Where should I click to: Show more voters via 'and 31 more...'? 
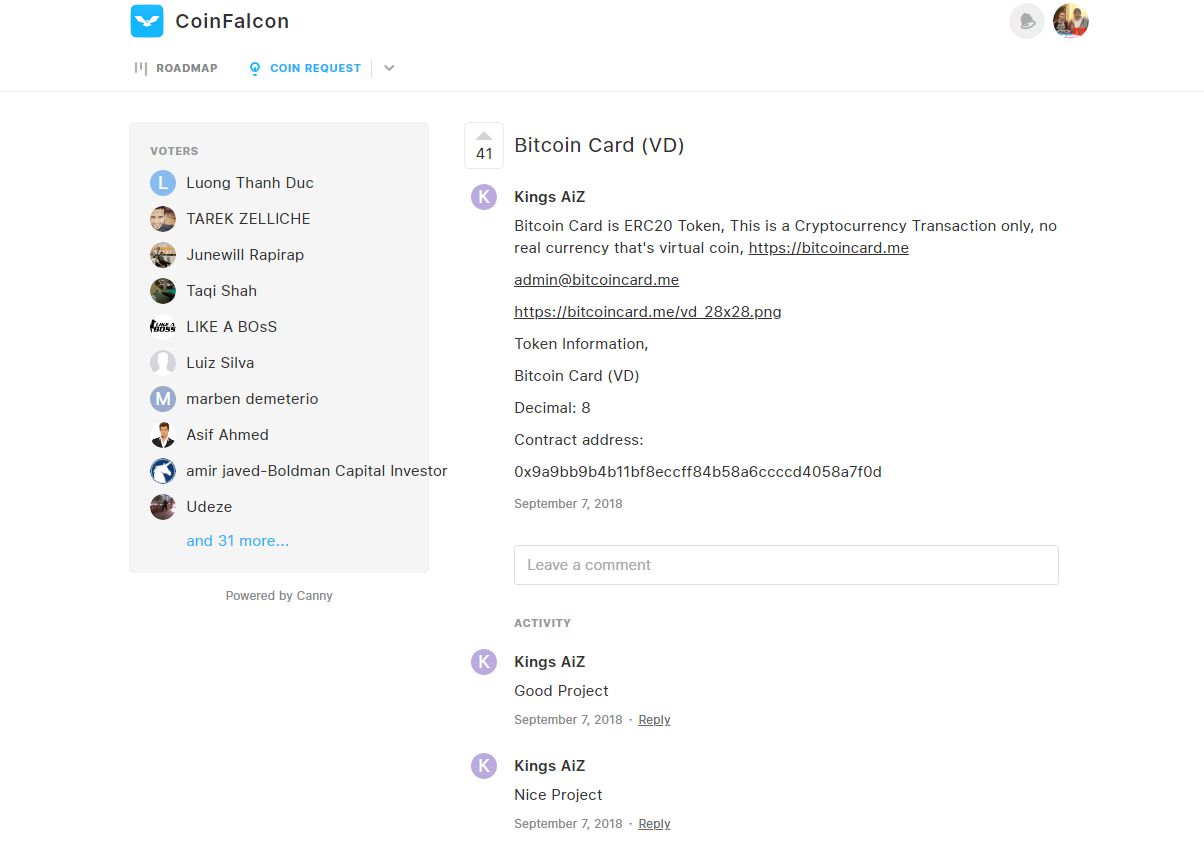click(237, 541)
